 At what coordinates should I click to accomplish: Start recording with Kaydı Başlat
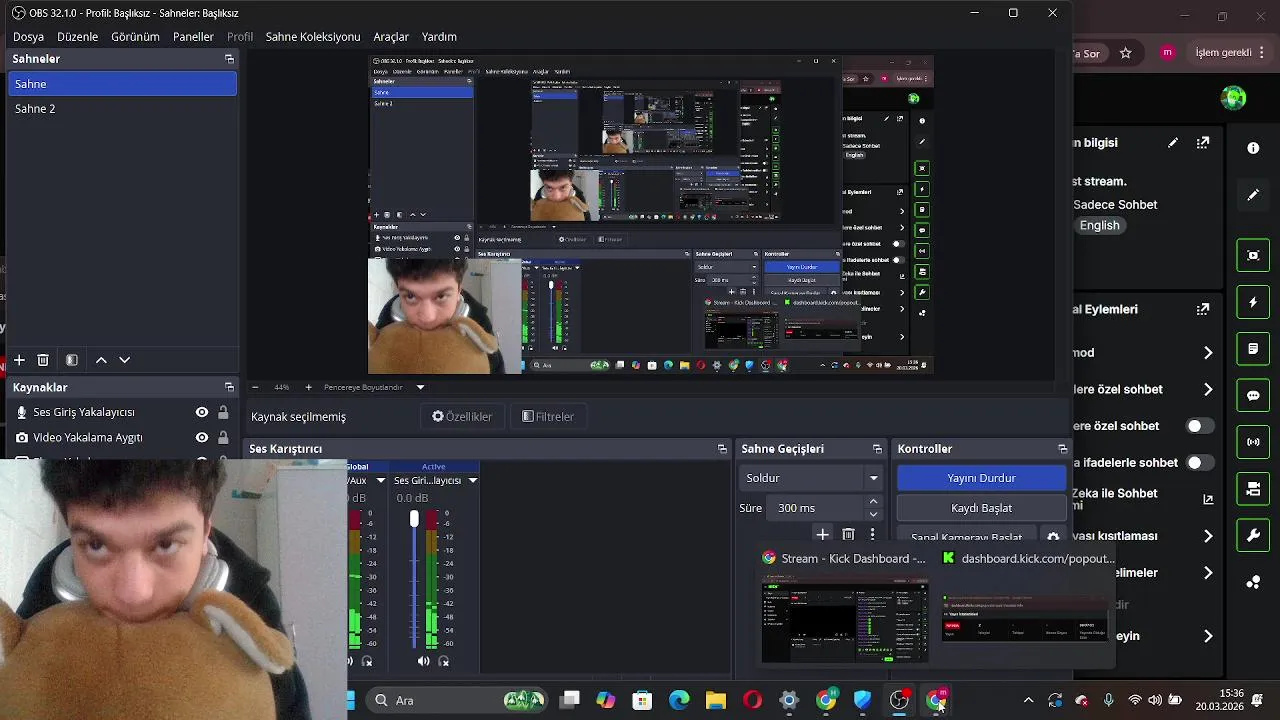tap(981, 508)
